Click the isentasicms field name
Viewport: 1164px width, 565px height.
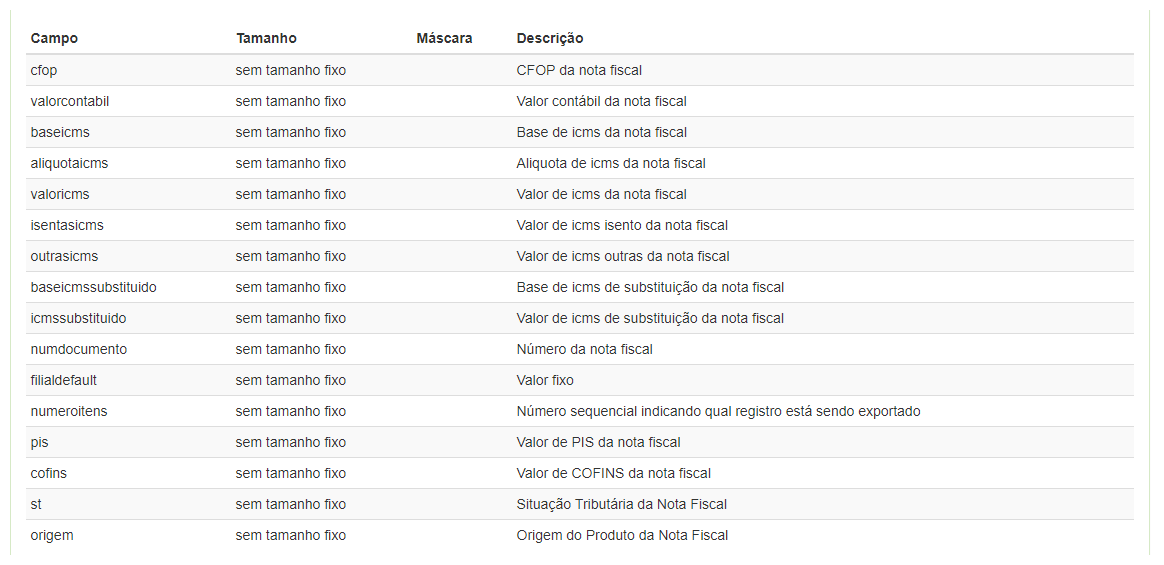(x=67, y=225)
